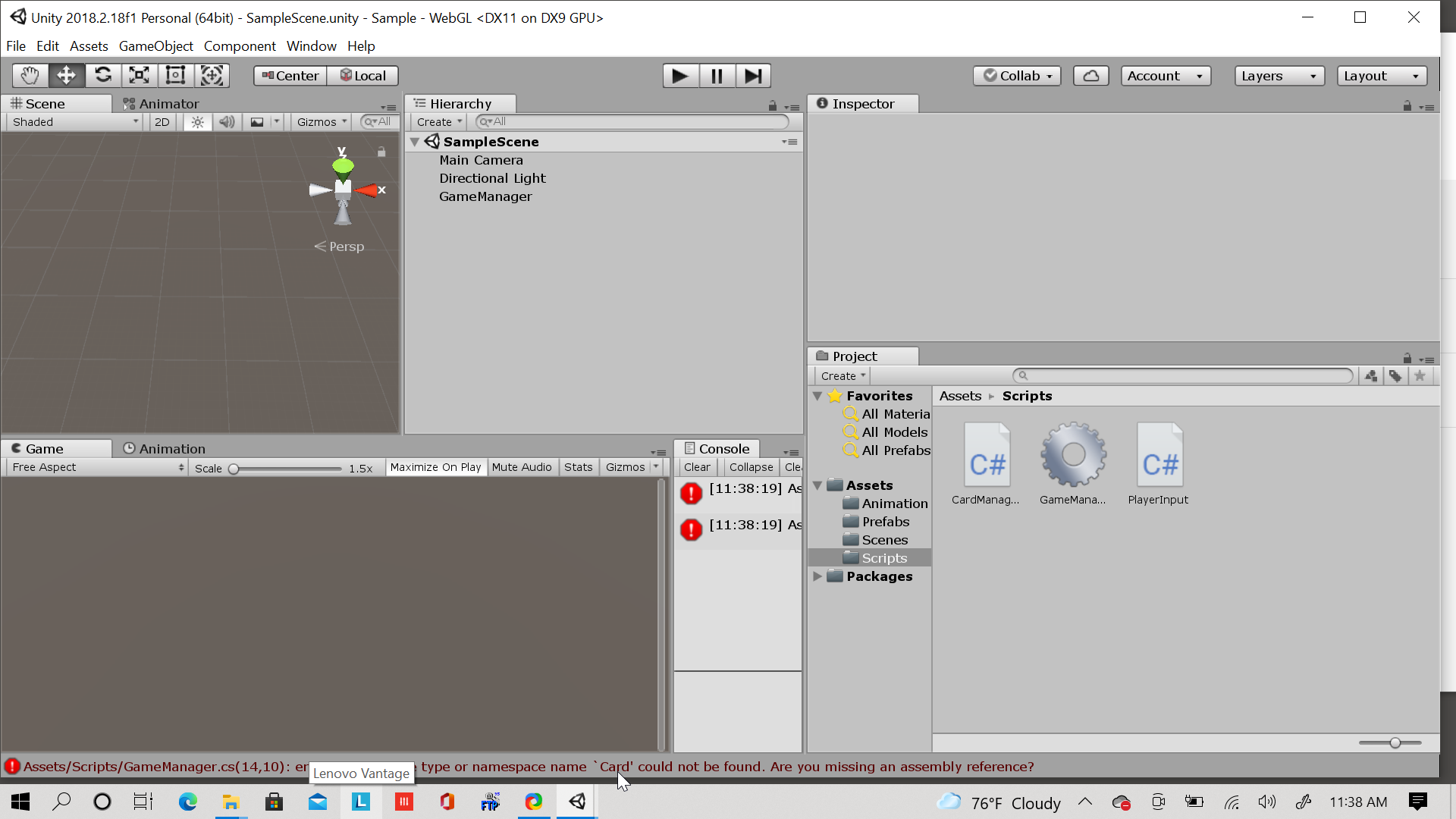
Task: Open the GameObject menu
Action: point(155,46)
